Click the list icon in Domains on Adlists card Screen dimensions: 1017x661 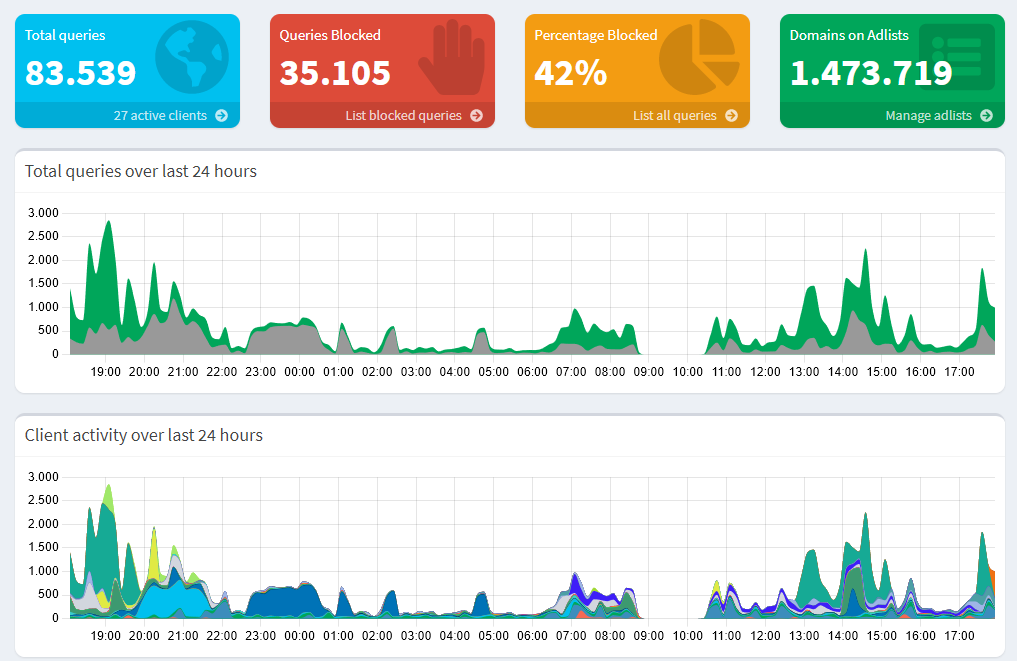click(x=957, y=57)
